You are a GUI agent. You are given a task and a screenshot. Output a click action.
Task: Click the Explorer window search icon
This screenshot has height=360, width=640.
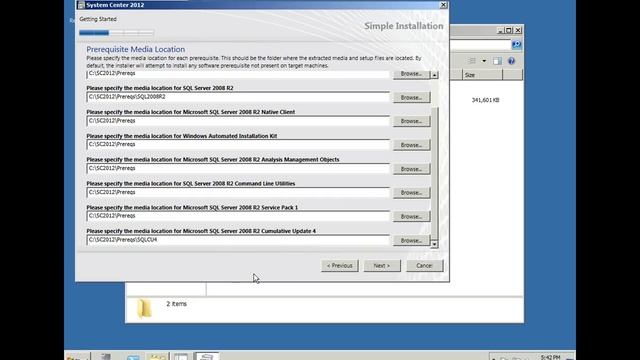(x=516, y=44)
